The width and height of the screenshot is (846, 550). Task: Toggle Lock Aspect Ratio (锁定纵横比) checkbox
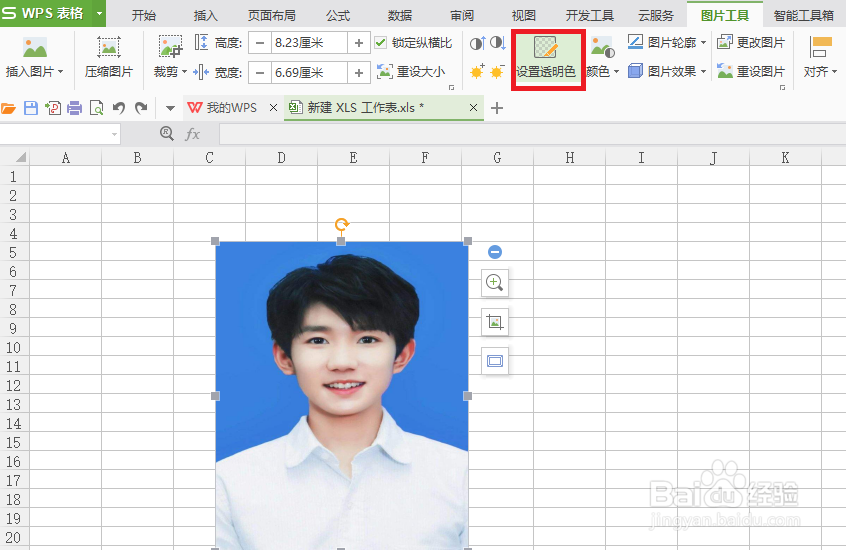point(380,43)
